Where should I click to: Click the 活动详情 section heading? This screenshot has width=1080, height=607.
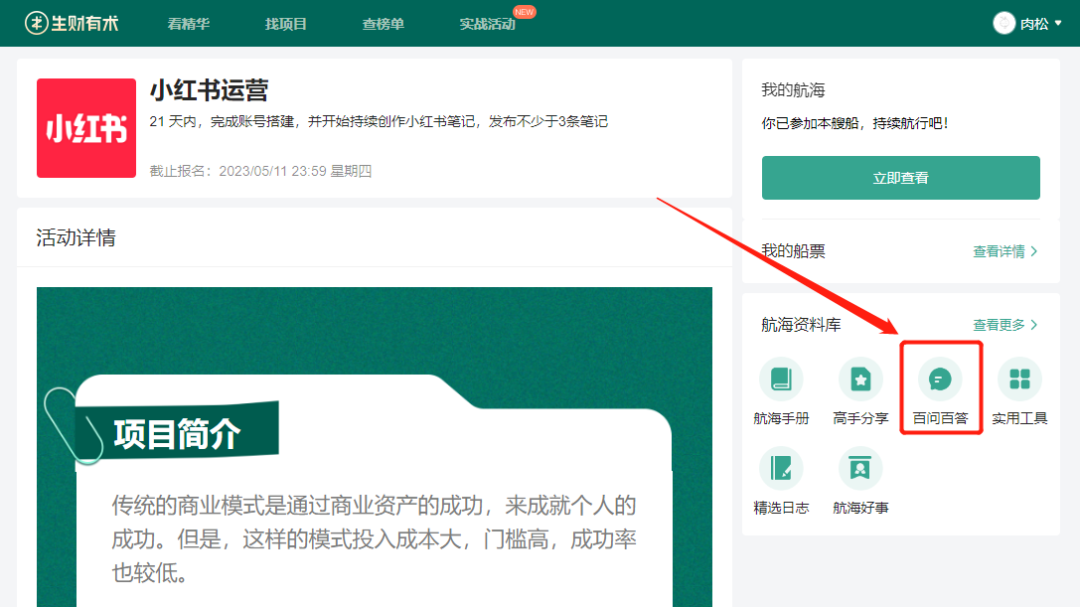pyautogui.click(x=76, y=238)
